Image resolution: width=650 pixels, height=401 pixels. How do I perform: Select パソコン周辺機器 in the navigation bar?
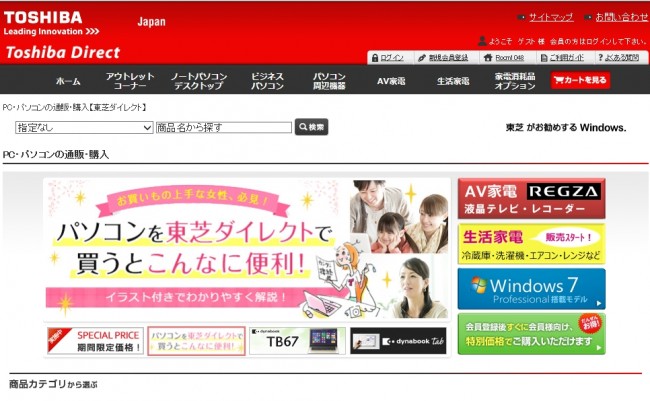[x=329, y=81]
